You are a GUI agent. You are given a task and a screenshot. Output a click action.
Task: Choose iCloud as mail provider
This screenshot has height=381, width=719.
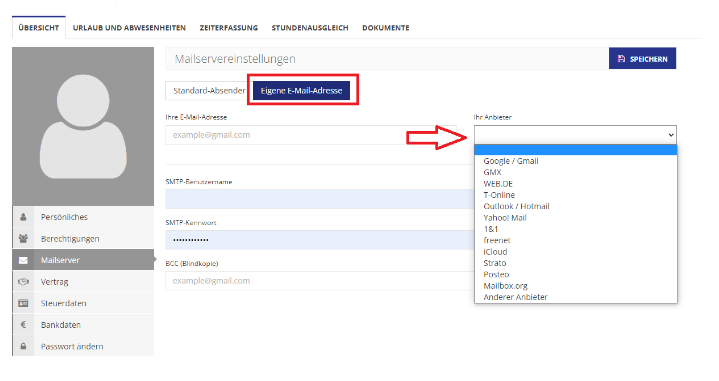point(575,252)
